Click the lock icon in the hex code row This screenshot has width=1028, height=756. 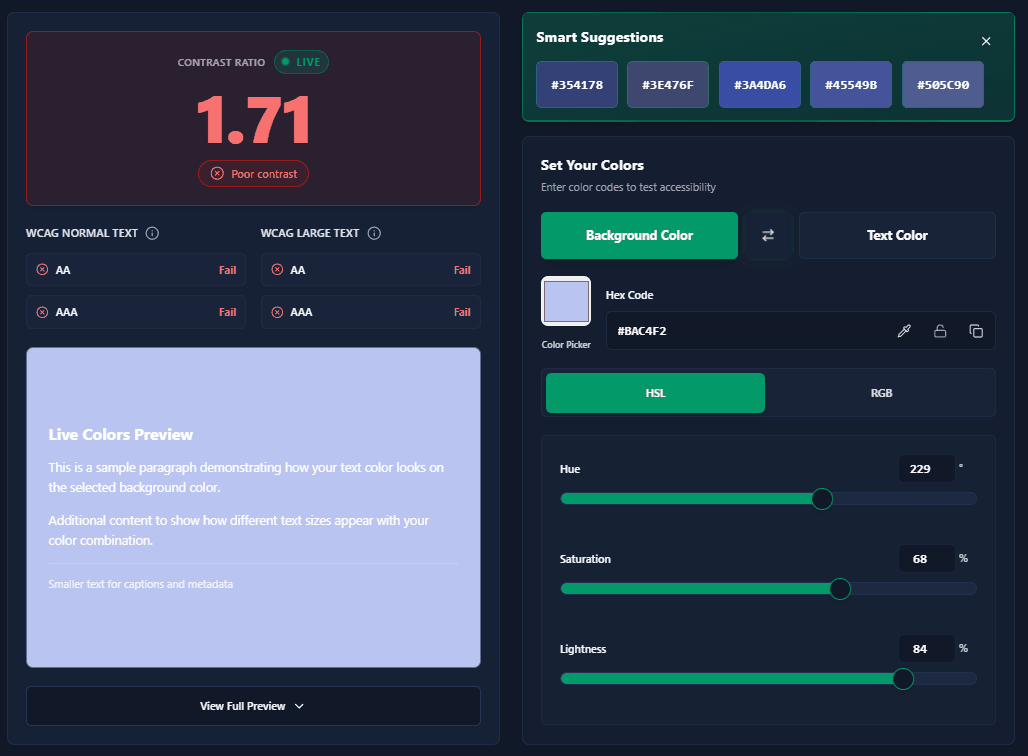tap(940, 330)
